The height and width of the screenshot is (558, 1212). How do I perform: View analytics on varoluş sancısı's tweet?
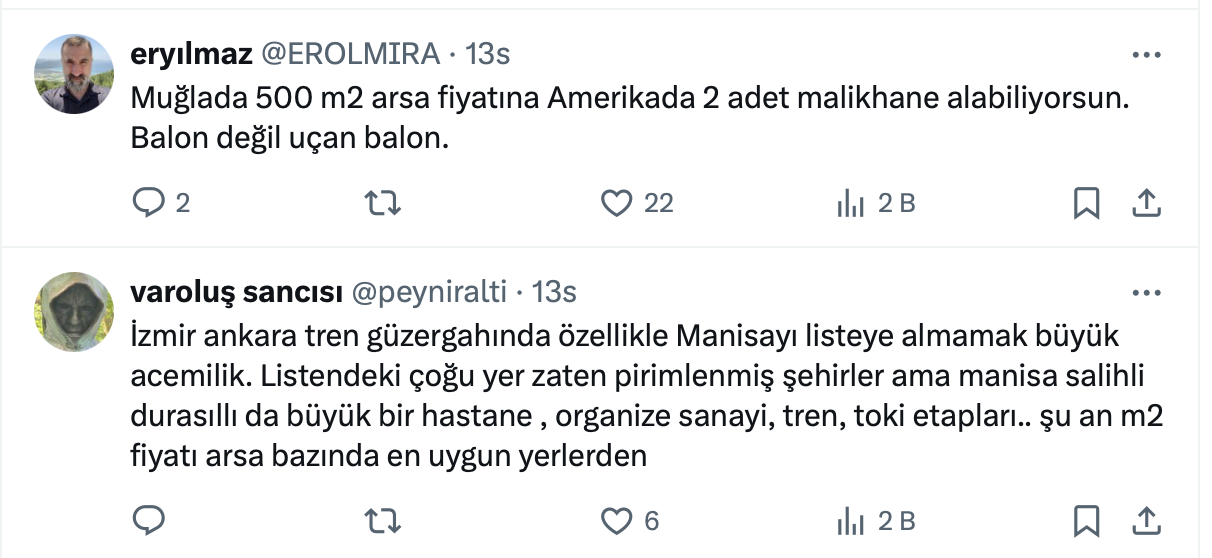coord(851,520)
